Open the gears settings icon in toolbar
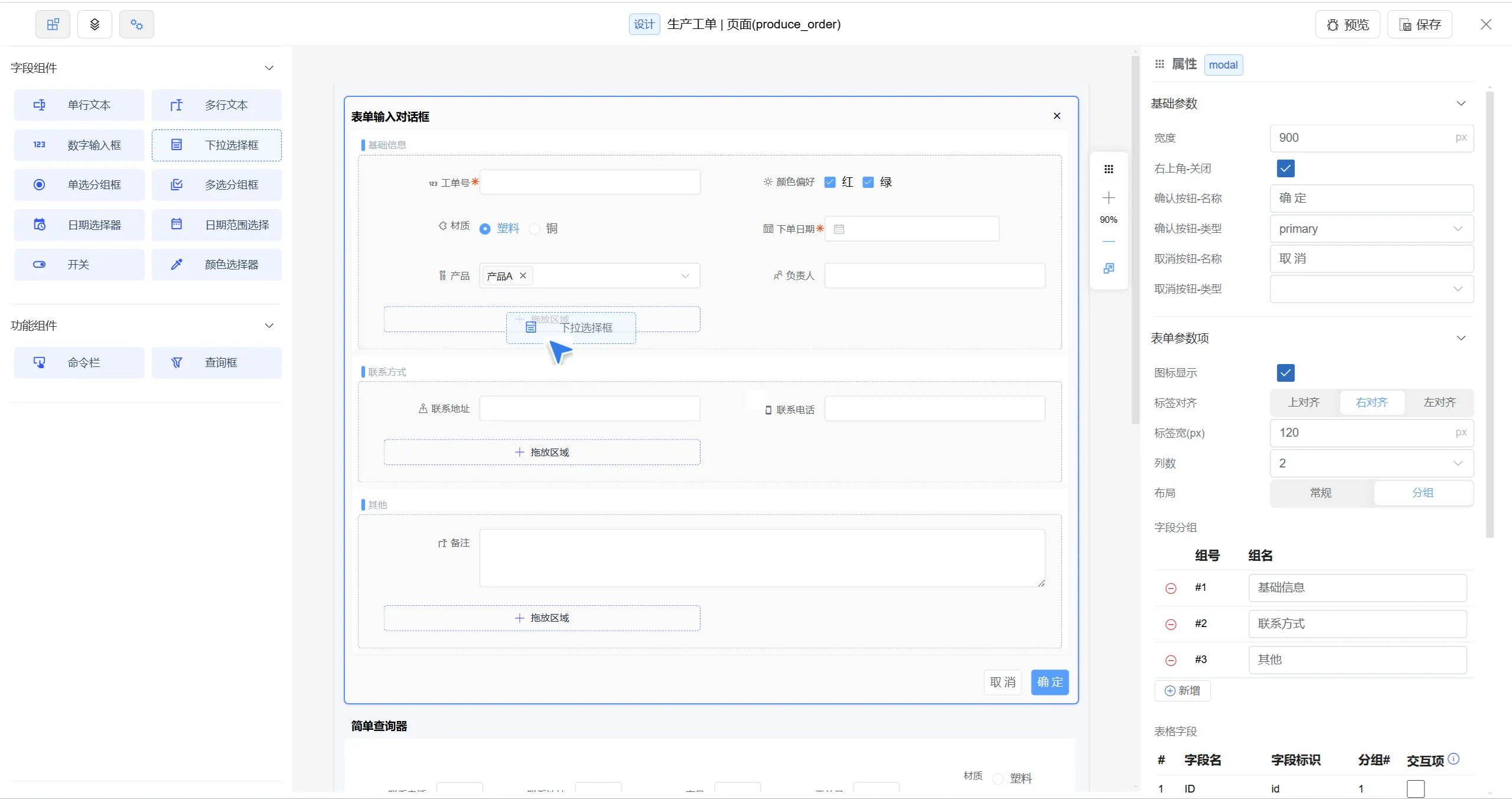The width and height of the screenshot is (1512, 799). click(x=136, y=24)
